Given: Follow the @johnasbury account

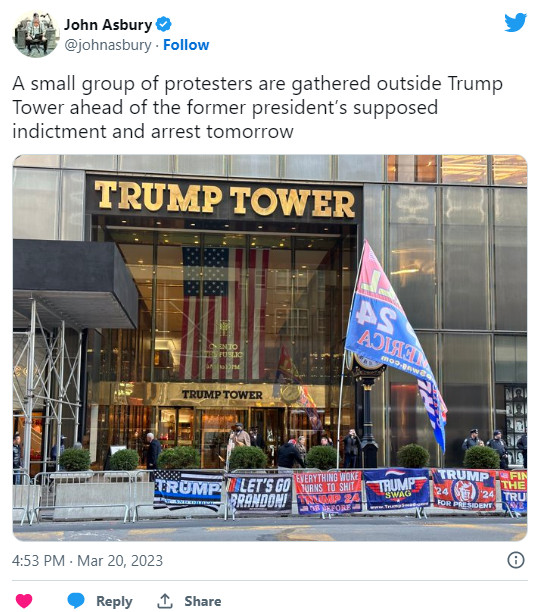Looking at the screenshot, I should 186,45.
